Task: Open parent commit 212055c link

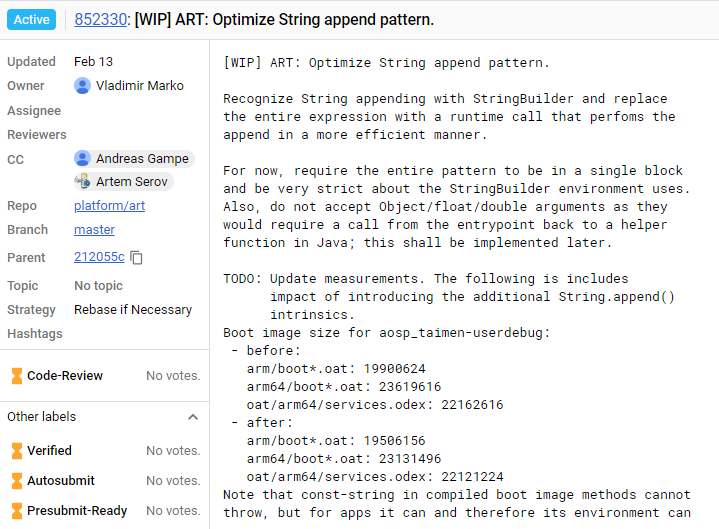Action: pyautogui.click(x=99, y=257)
